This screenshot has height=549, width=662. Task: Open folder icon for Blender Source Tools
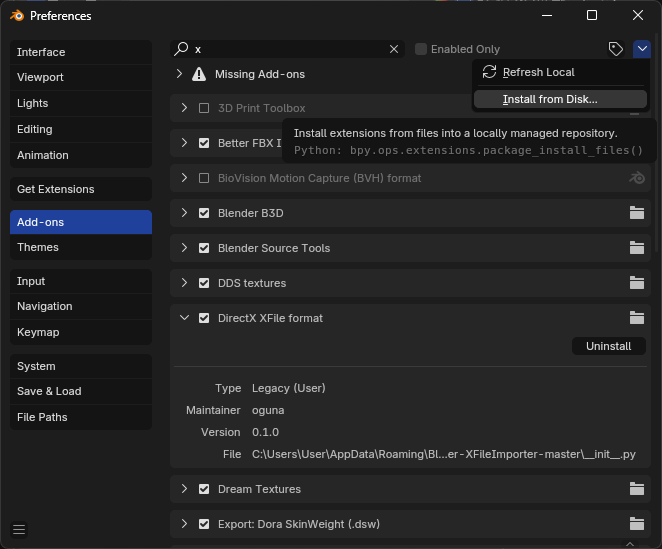637,248
